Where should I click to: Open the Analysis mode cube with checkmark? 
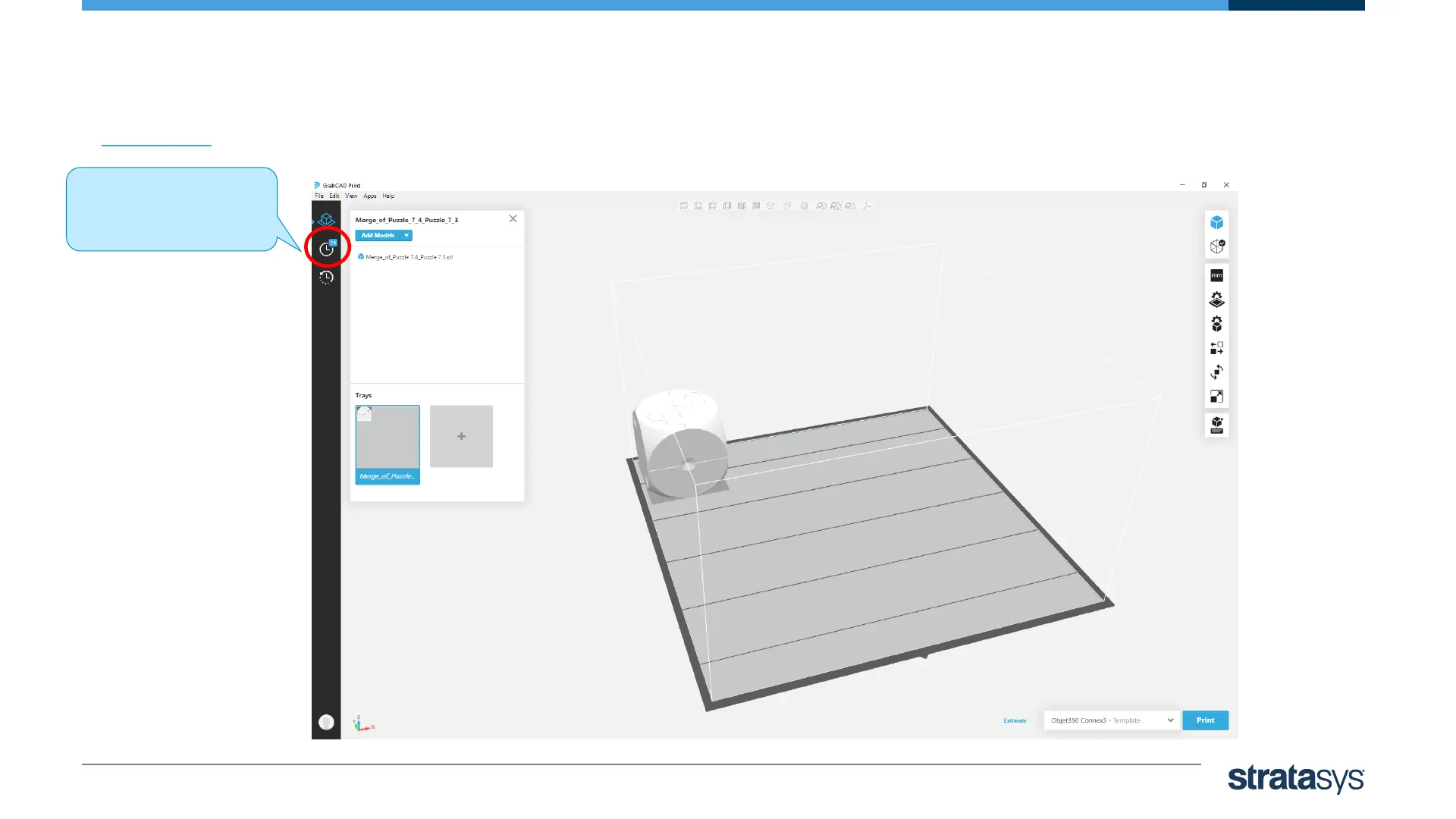1216,246
